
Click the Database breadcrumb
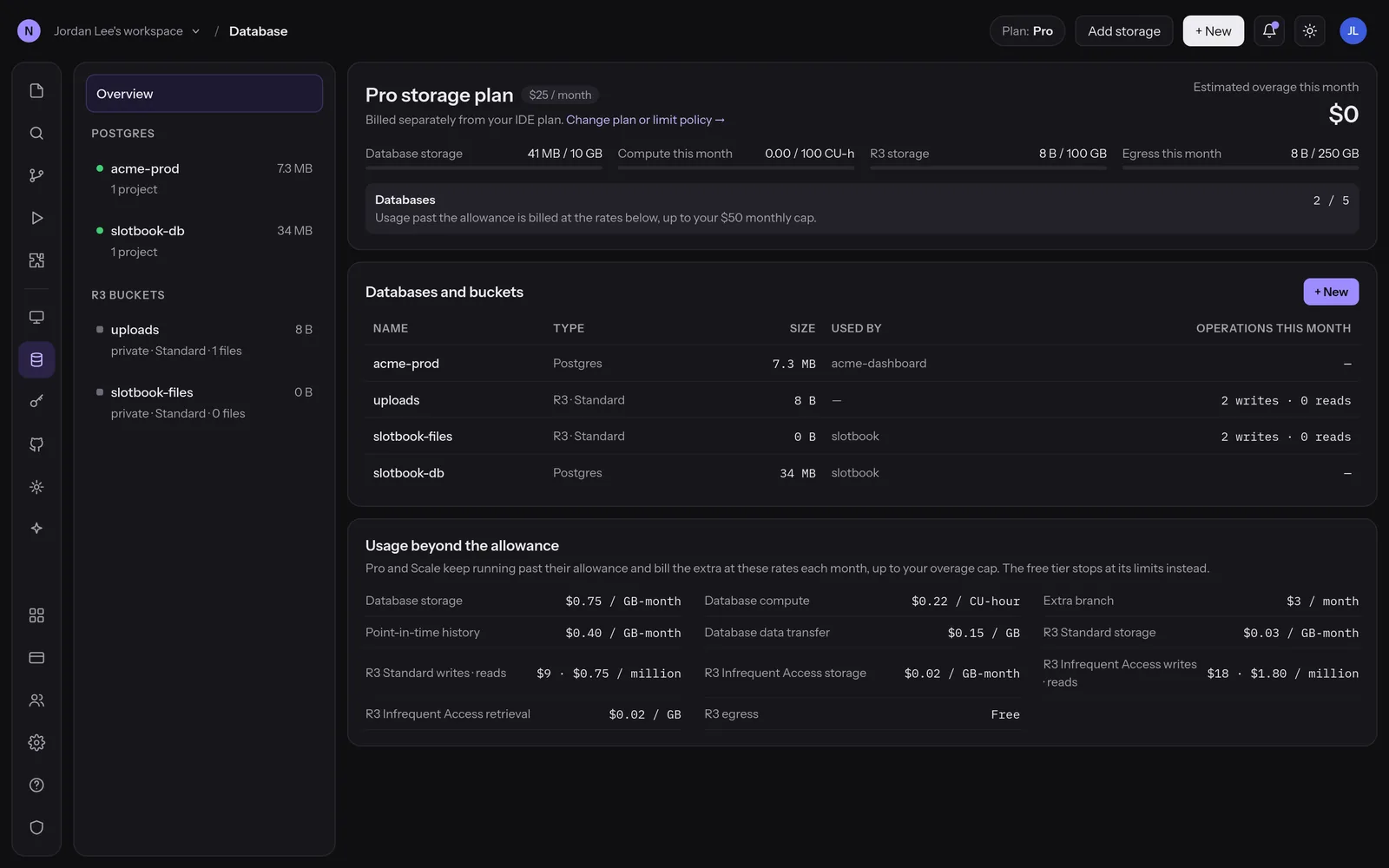click(258, 31)
